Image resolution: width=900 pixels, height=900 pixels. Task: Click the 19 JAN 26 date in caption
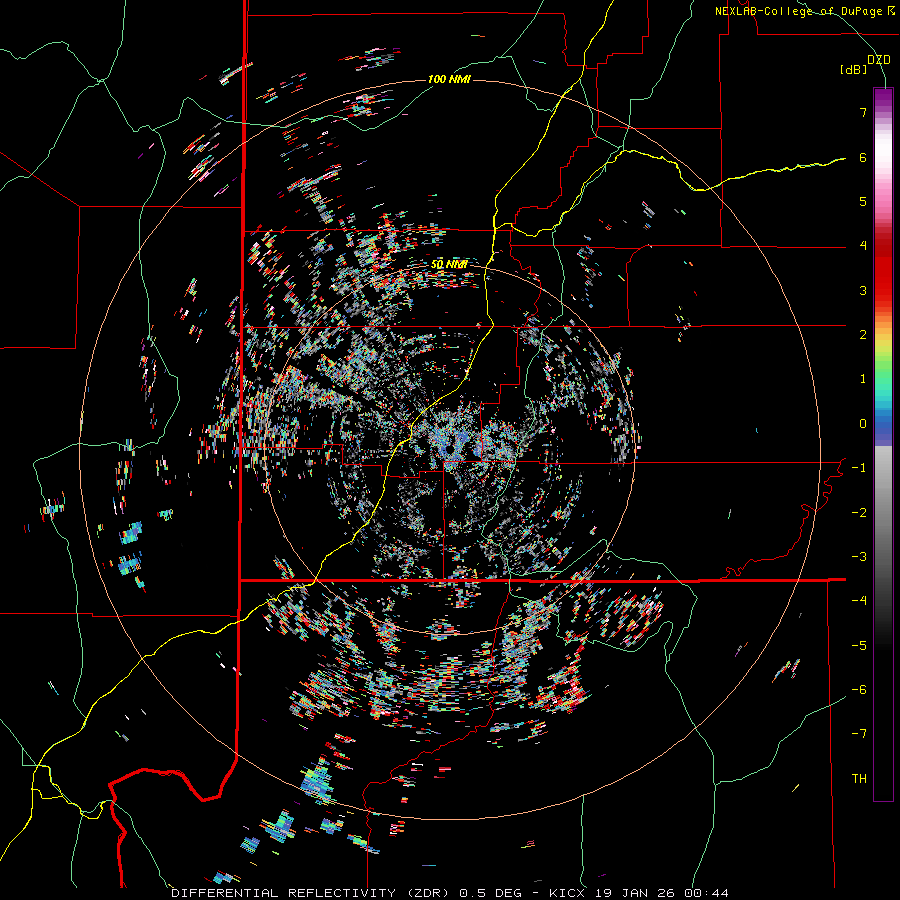[635, 893]
